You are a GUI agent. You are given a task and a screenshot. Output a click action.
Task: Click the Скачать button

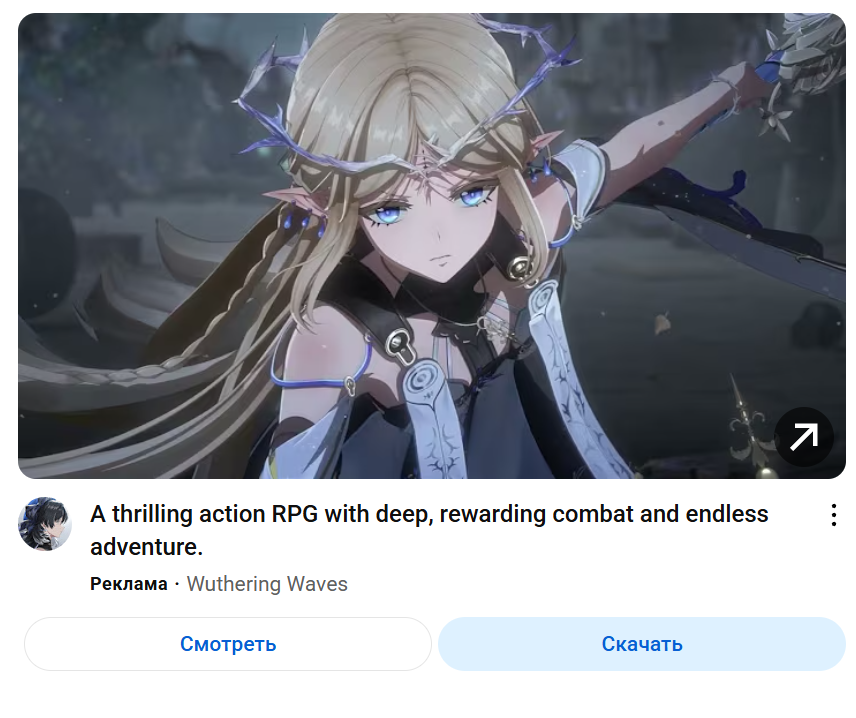(x=642, y=644)
